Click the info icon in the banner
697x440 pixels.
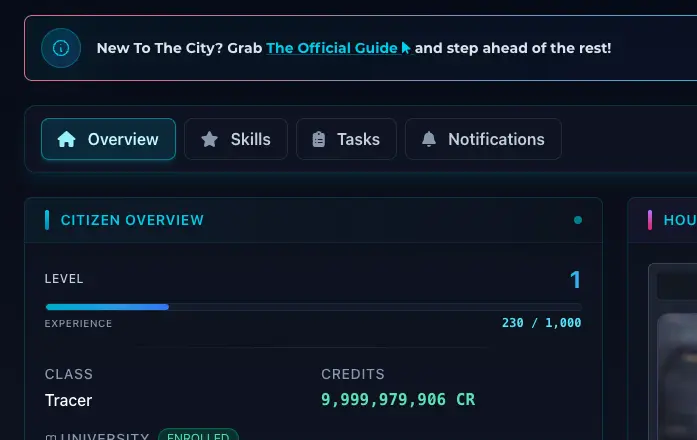(61, 48)
